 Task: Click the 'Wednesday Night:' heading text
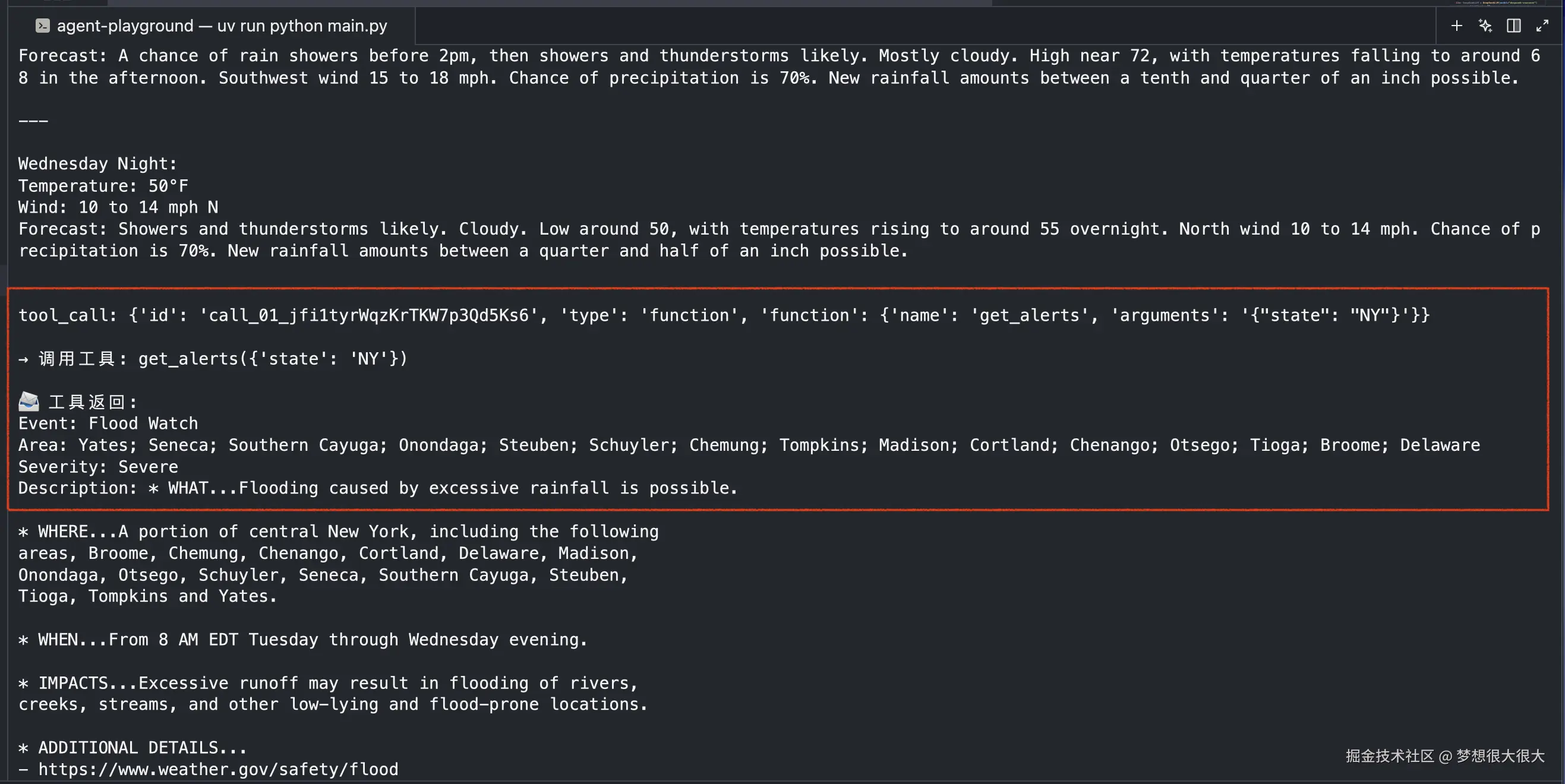tap(98, 164)
